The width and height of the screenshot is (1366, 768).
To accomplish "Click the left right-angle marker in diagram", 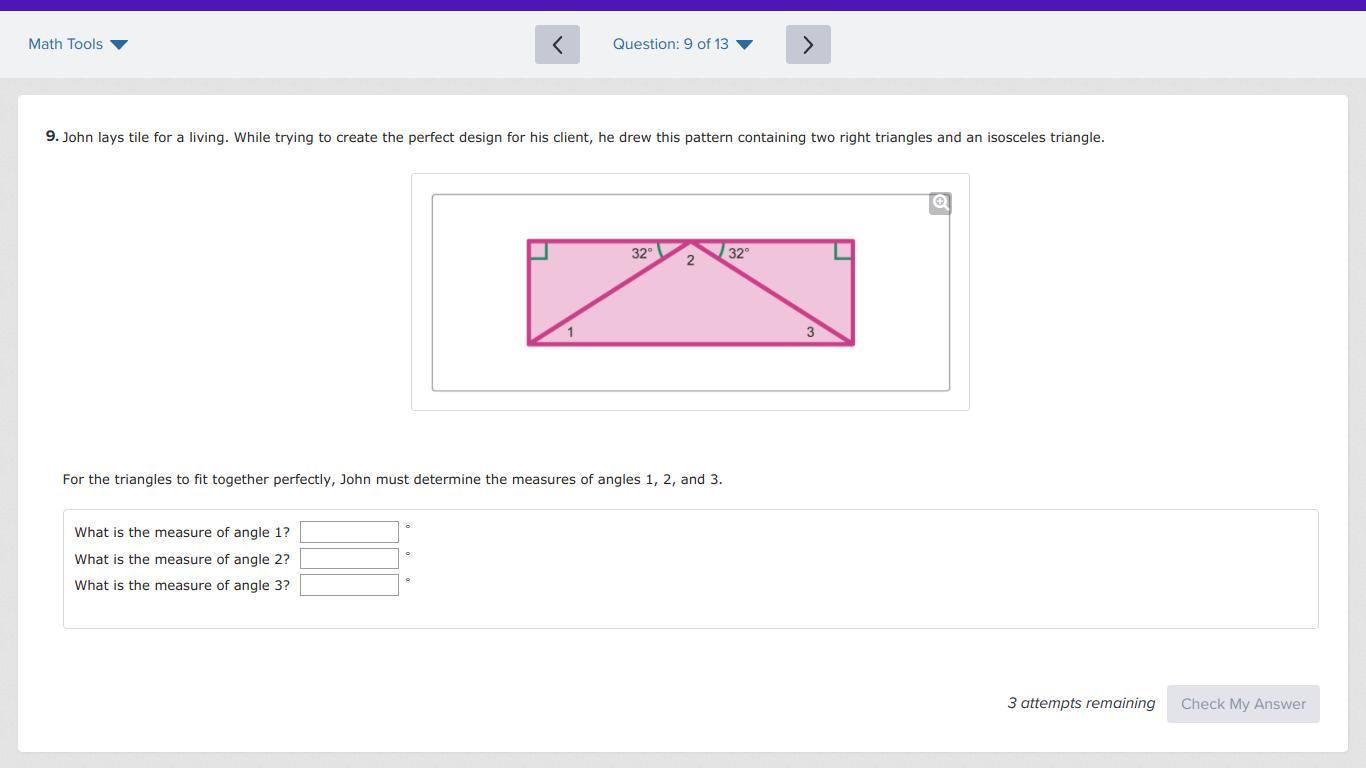I will [x=538, y=250].
